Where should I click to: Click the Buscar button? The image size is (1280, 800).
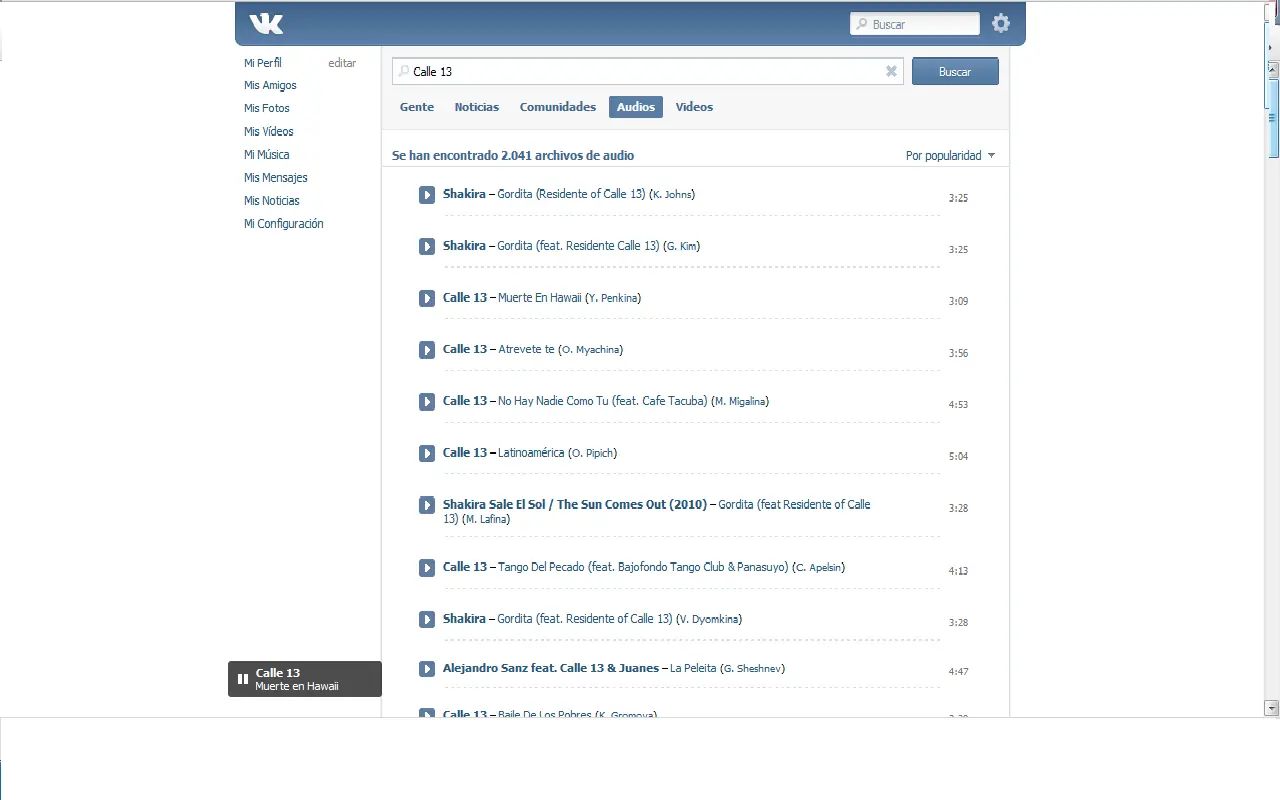click(x=955, y=71)
